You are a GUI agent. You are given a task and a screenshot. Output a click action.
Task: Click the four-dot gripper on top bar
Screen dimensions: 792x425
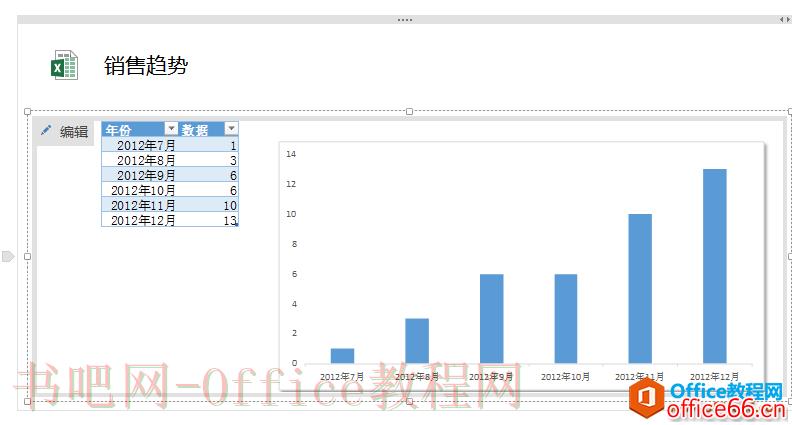point(405,20)
